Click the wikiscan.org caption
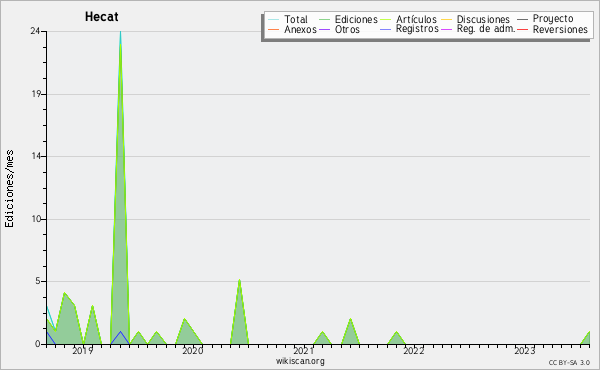 coord(300,361)
